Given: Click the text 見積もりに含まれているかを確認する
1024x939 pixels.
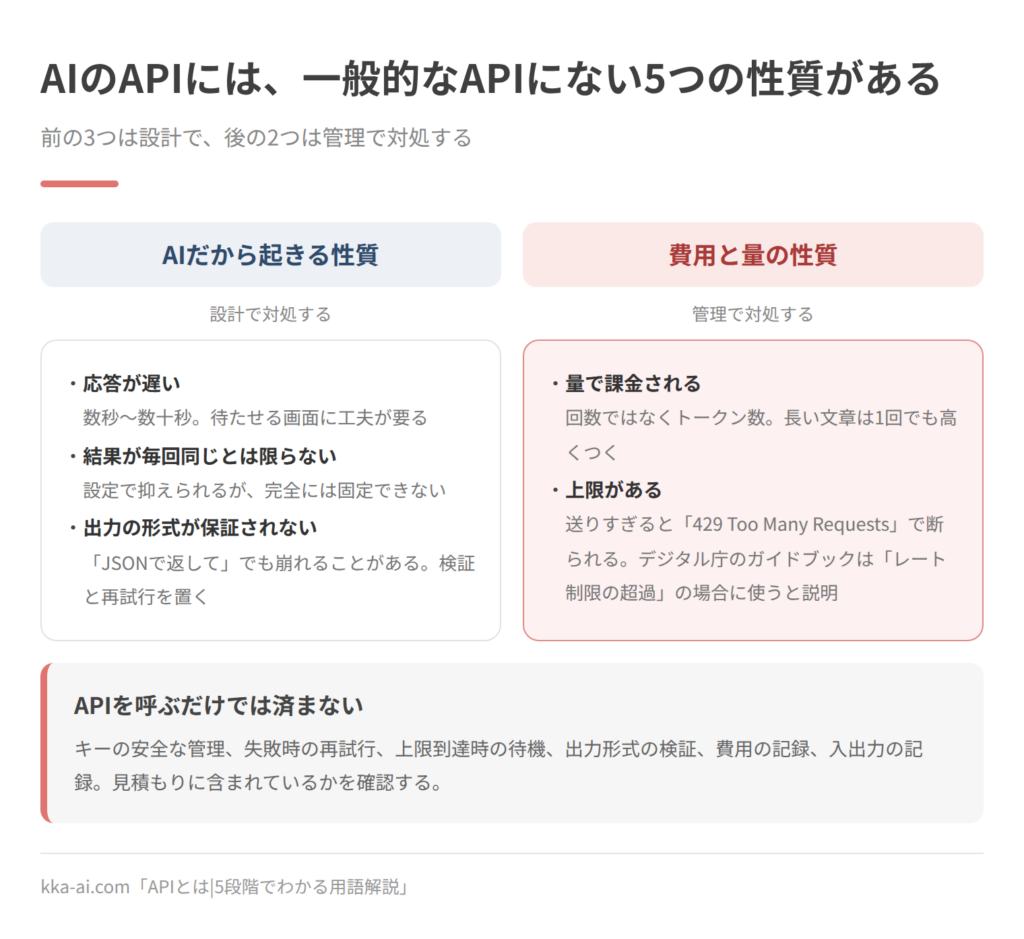Looking at the screenshot, I should click(270, 782).
